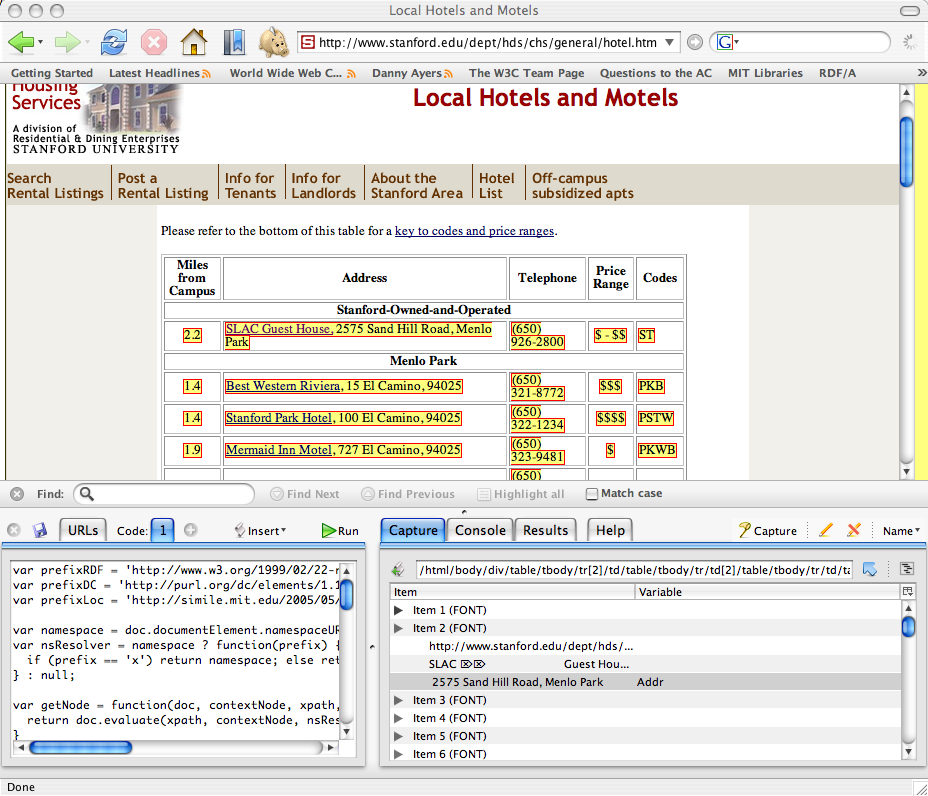Open the Name dropdown menu

(x=901, y=531)
